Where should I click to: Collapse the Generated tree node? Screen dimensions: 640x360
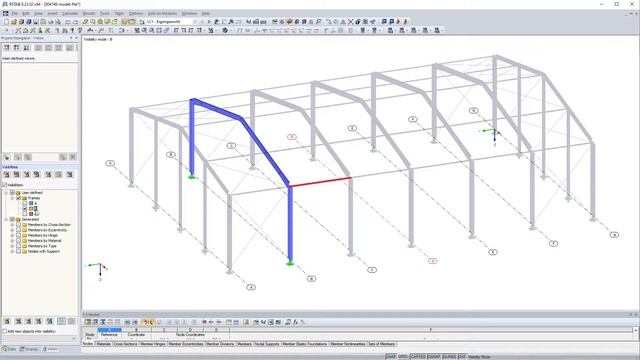point(6,220)
